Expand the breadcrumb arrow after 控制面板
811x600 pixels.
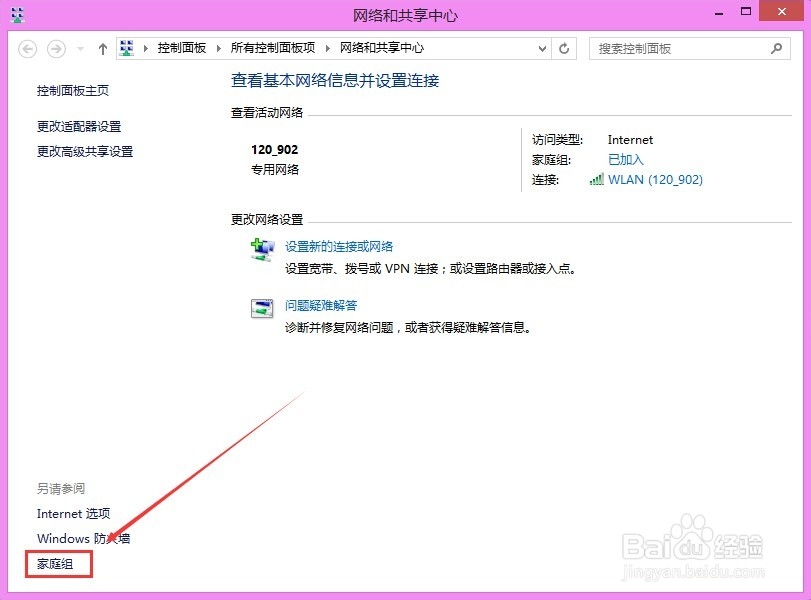[220, 47]
